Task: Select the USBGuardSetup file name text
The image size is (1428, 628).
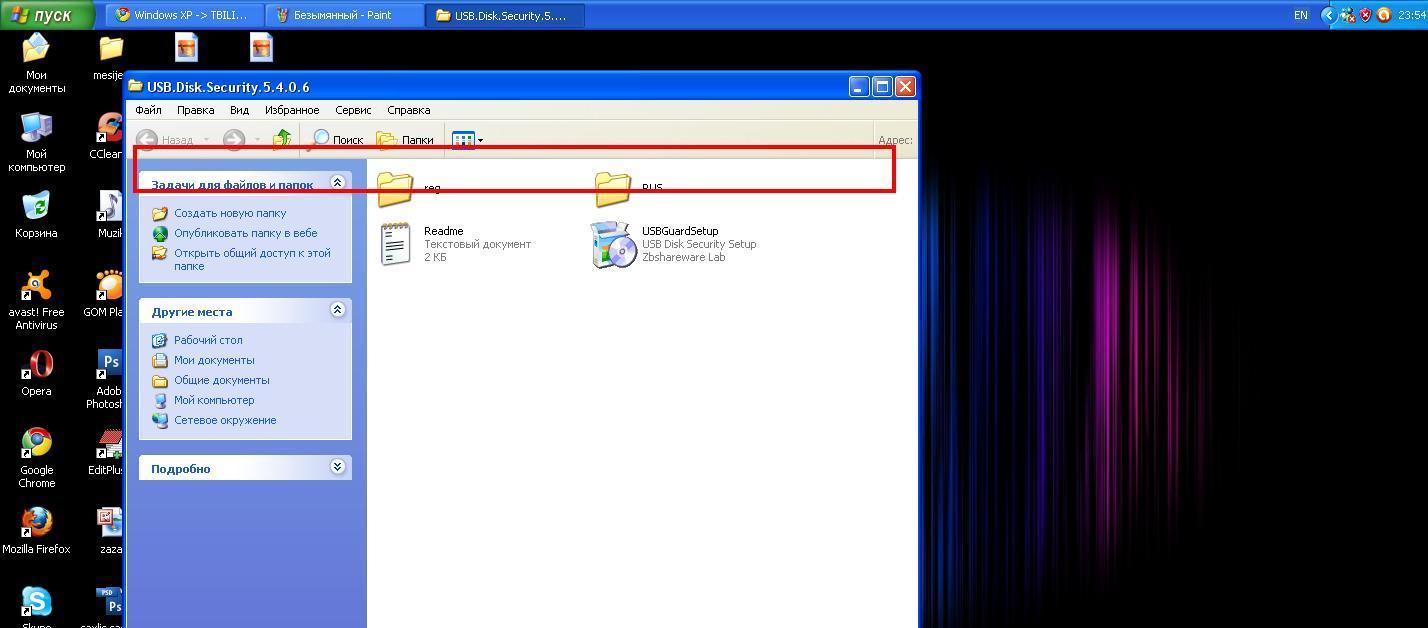Action: click(680, 231)
